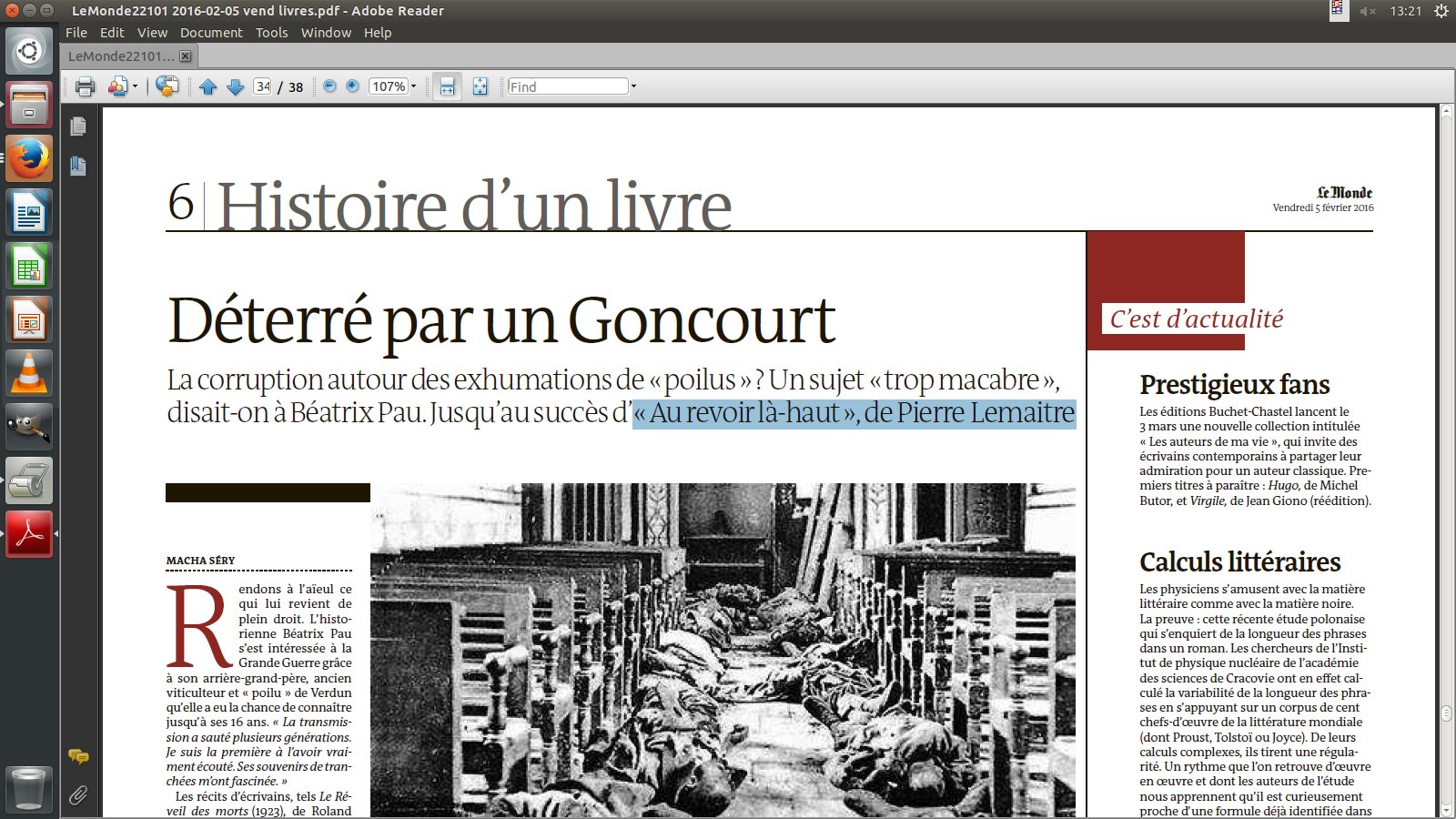Click the 'Prestigieux fans' heading
Viewport: 1456px width, 819px height.
(1234, 384)
